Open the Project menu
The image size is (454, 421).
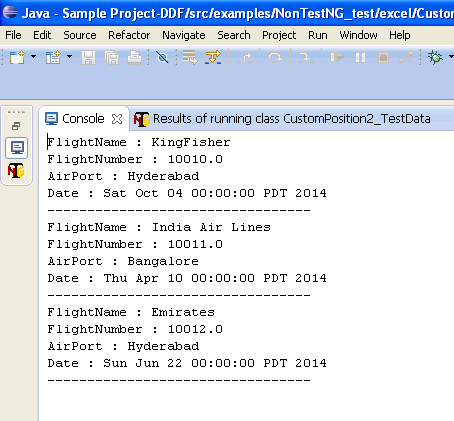[x=279, y=35]
